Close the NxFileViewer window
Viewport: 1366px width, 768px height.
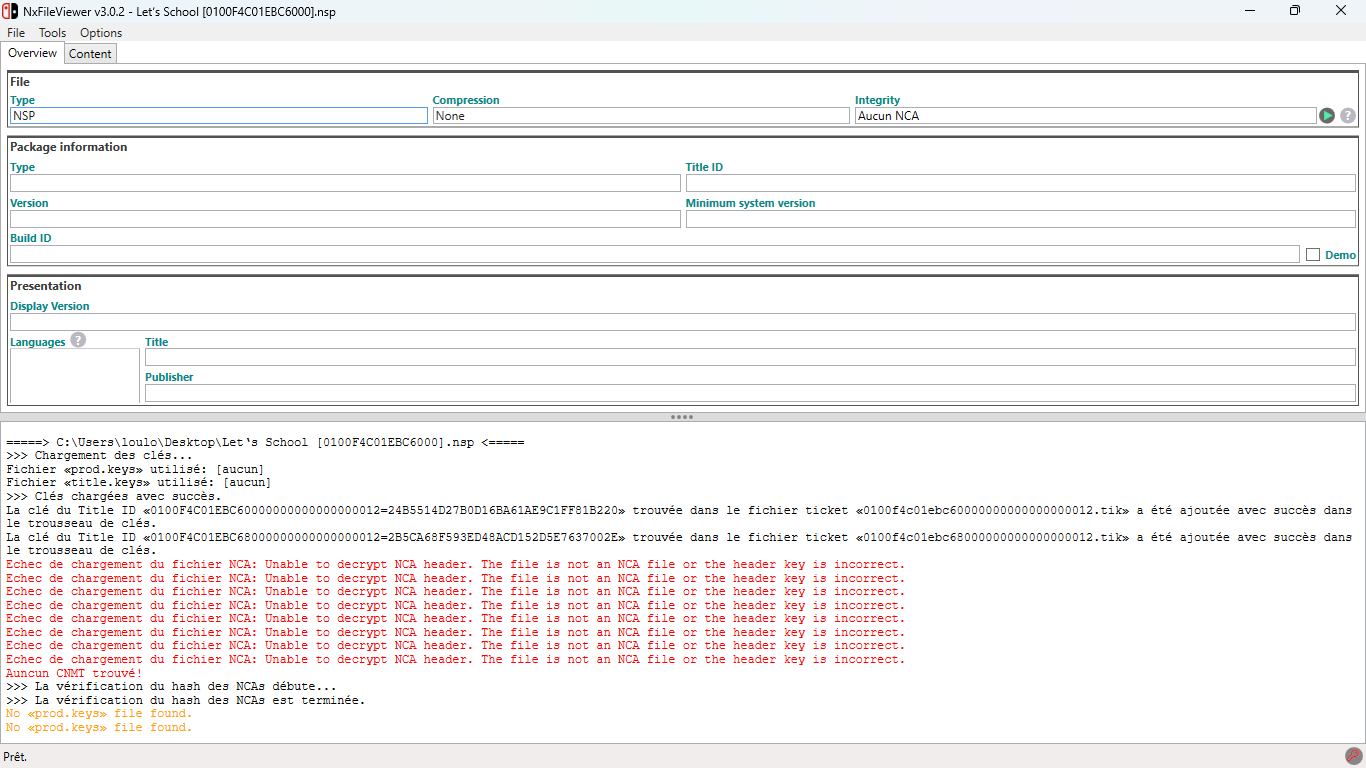(1341, 10)
